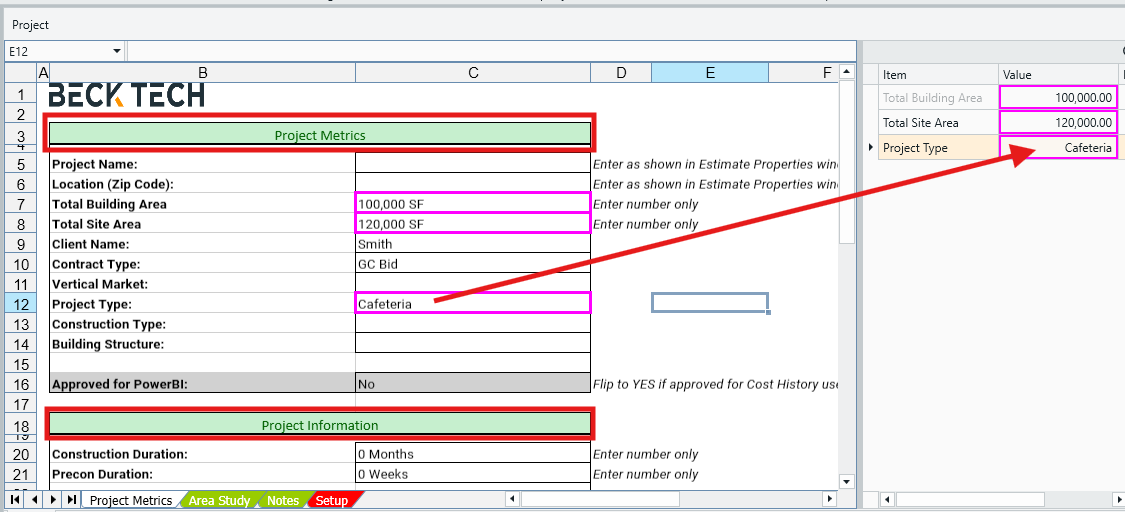This screenshot has width=1125, height=512.
Task: Click the previous sheet navigation arrow
Action: pos(34,499)
